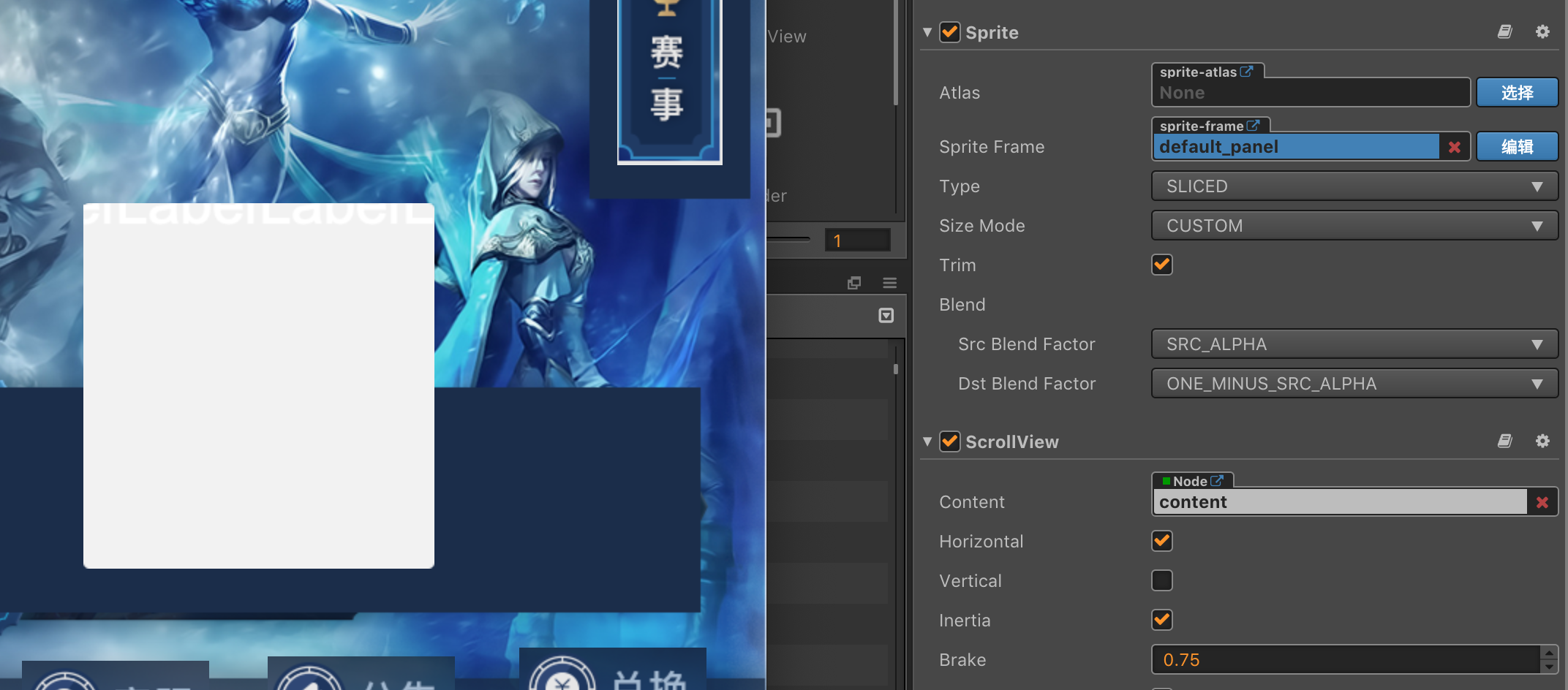The image size is (1568, 690).
Task: Collapse the Sprite component section
Action: pyautogui.click(x=927, y=32)
